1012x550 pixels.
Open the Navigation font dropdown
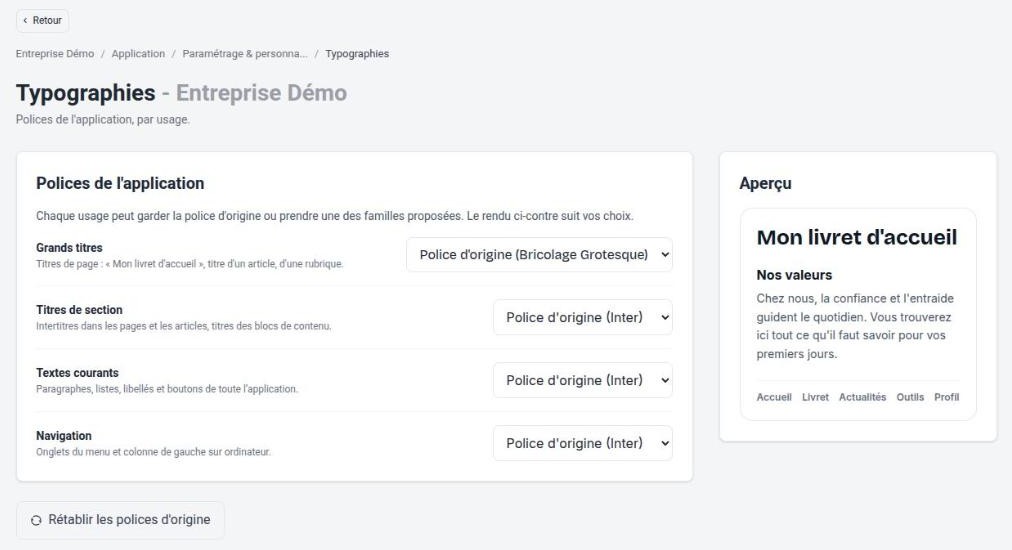[583, 443]
